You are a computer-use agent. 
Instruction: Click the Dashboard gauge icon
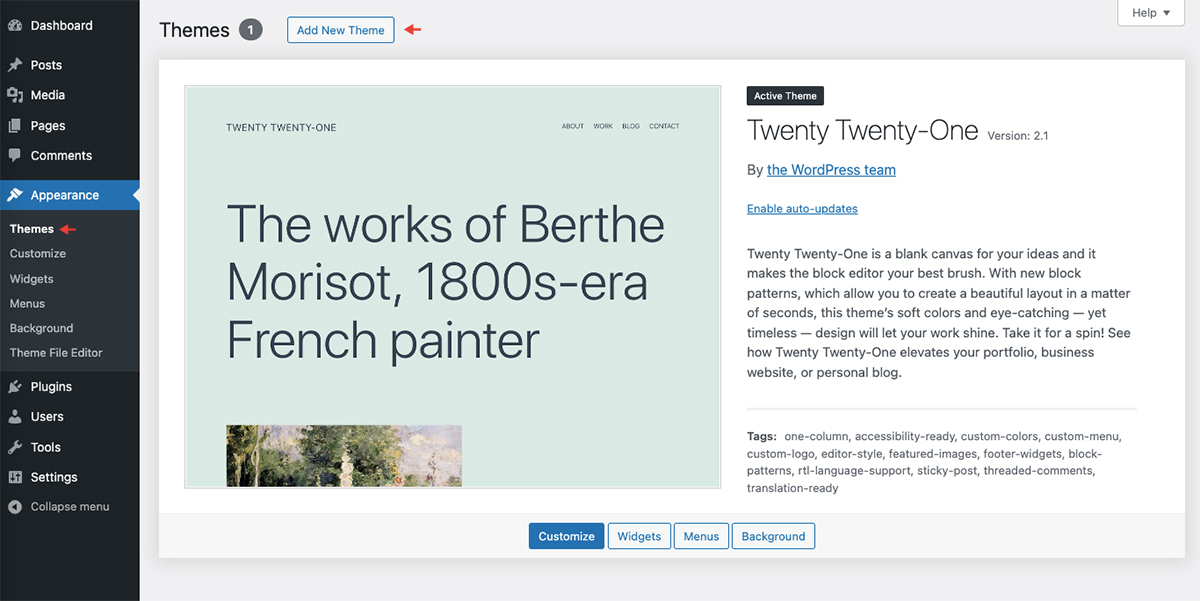[x=15, y=26]
